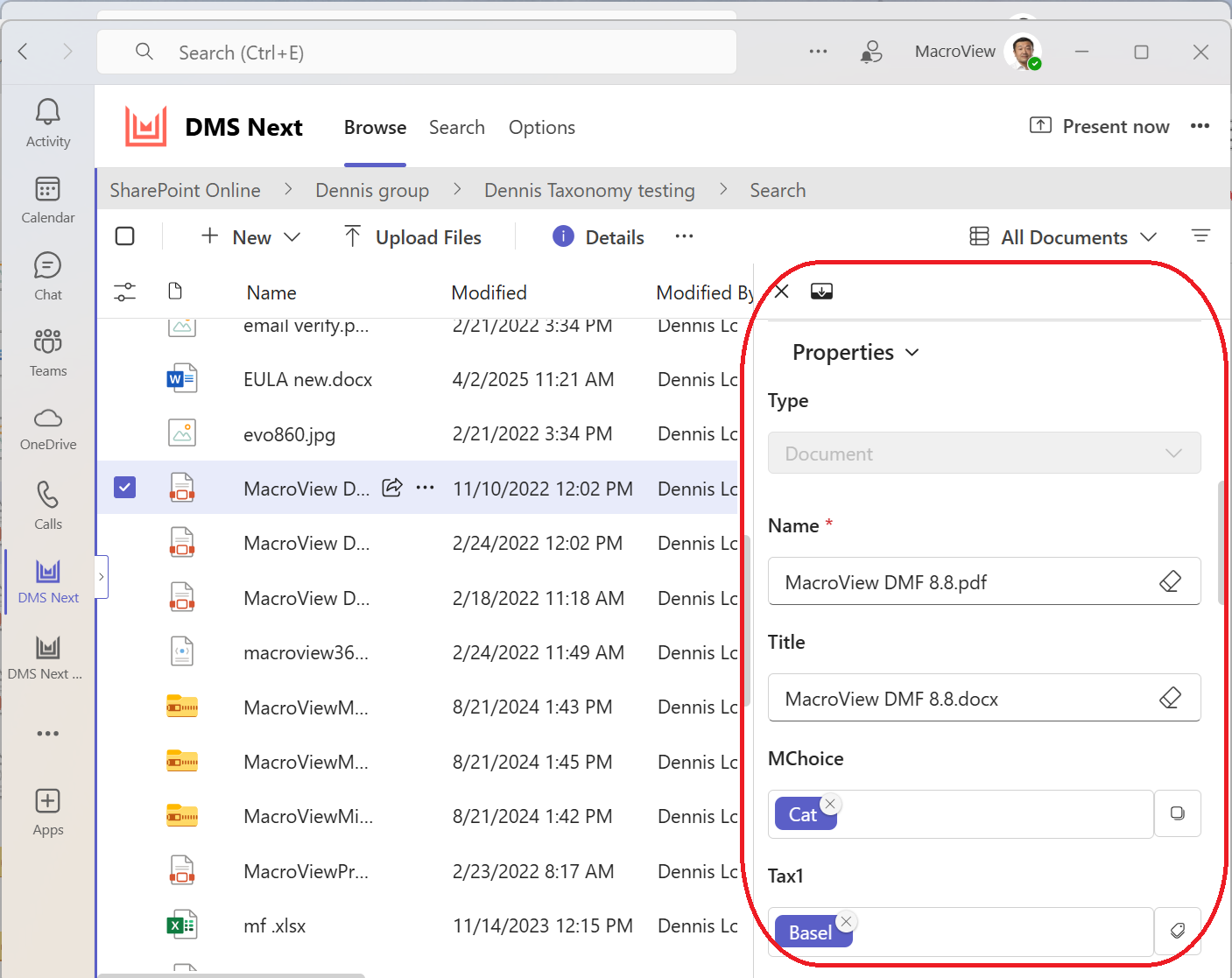Click the Search breadcrumb item

(x=778, y=190)
